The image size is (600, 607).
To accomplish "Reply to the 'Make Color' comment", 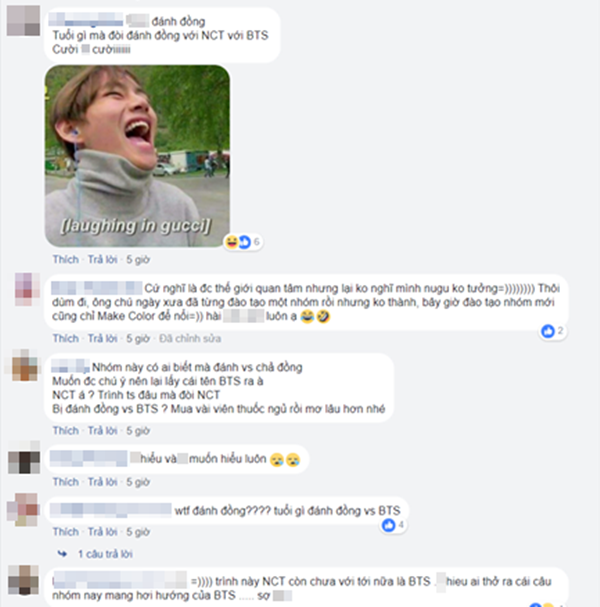I will 103,338.
